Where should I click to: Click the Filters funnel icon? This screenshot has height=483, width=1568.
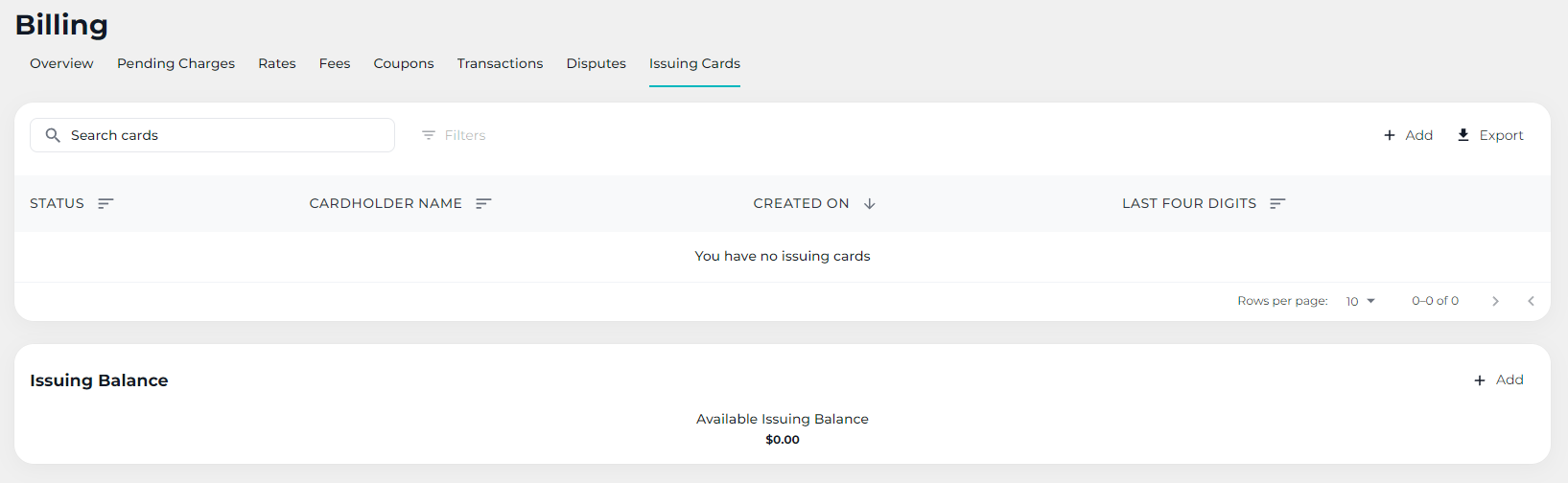point(429,135)
